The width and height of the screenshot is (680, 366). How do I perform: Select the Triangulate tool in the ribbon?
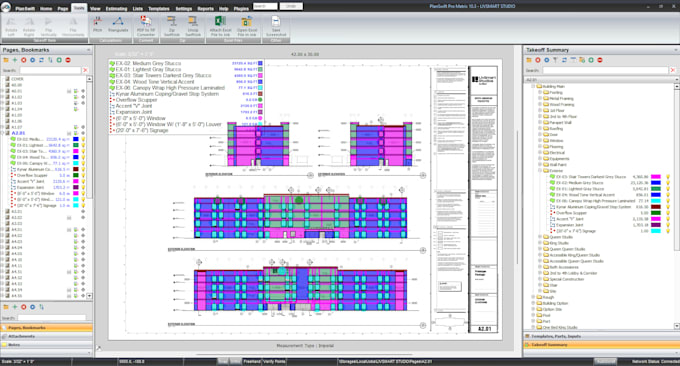point(118,22)
